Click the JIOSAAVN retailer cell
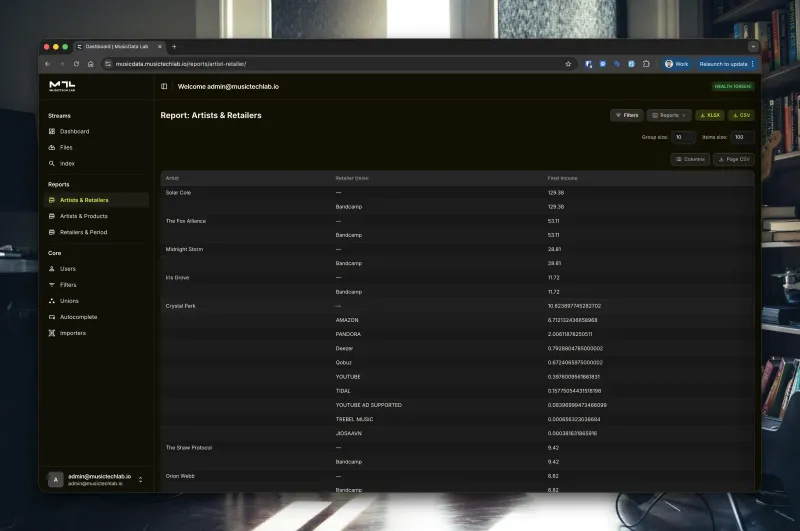Image resolution: width=800 pixels, height=531 pixels. tap(348, 433)
